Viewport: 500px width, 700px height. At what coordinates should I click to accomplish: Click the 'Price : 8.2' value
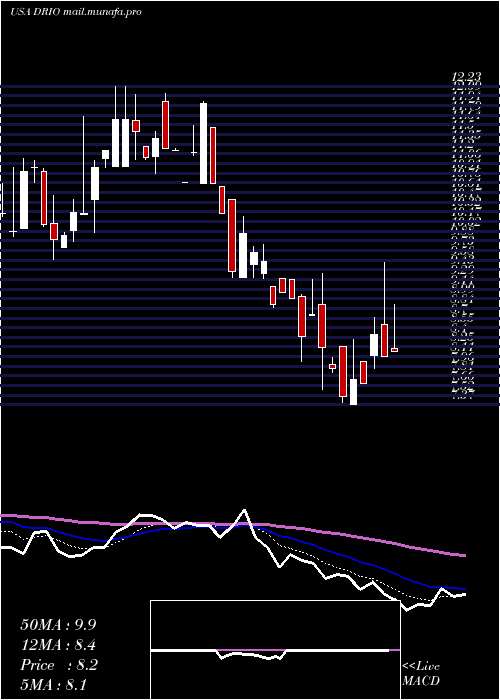click(58, 665)
